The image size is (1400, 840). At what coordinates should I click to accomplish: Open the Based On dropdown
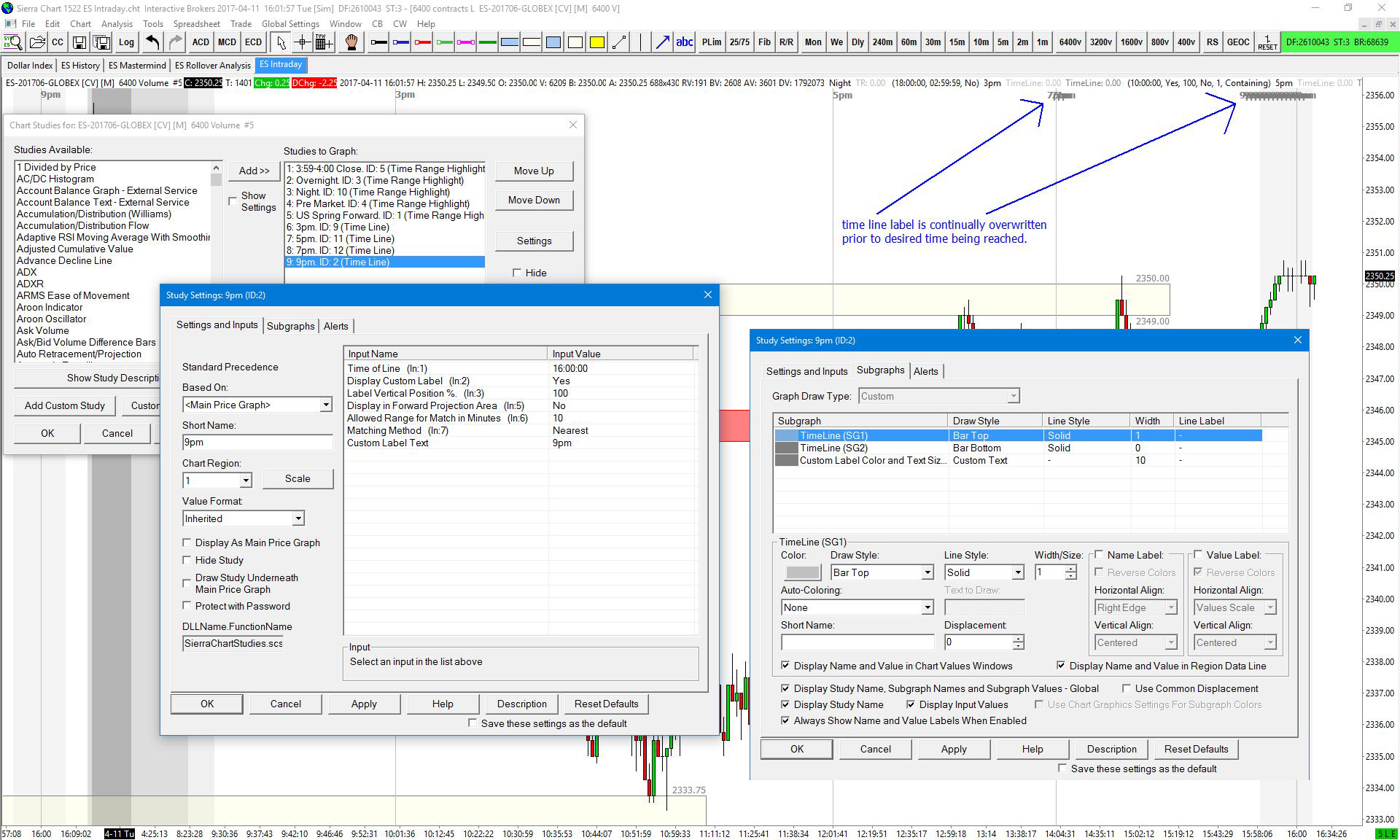(326, 405)
